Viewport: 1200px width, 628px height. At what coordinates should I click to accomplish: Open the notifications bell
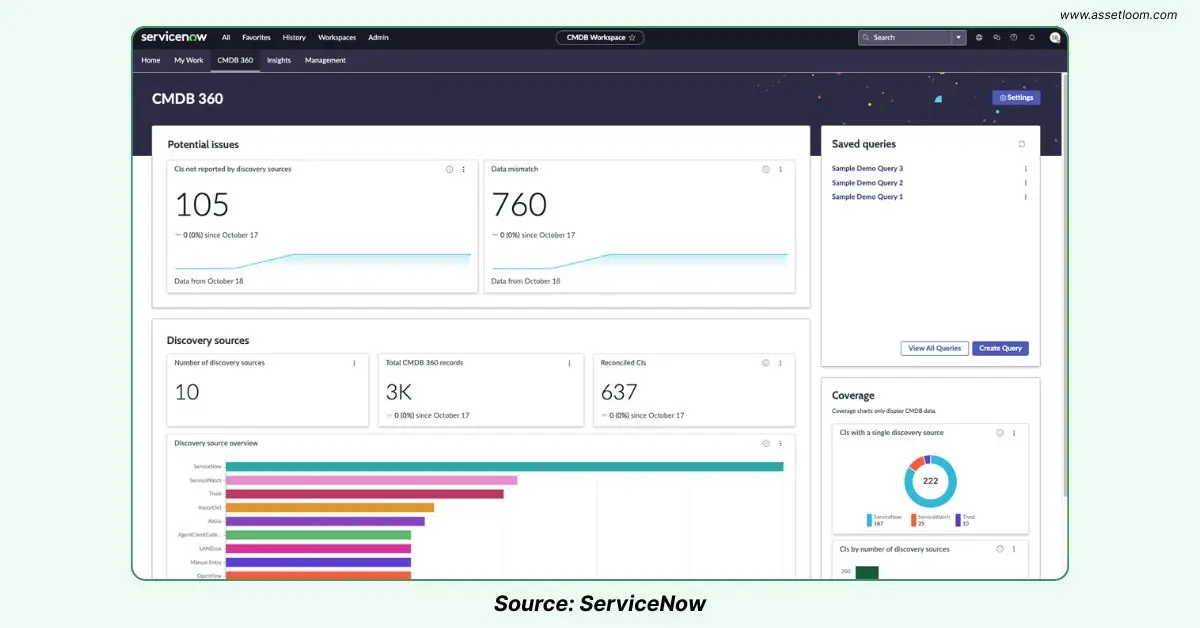1031,37
